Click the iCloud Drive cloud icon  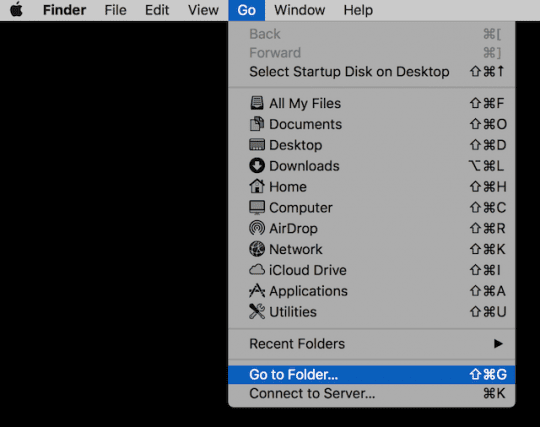click(x=257, y=270)
